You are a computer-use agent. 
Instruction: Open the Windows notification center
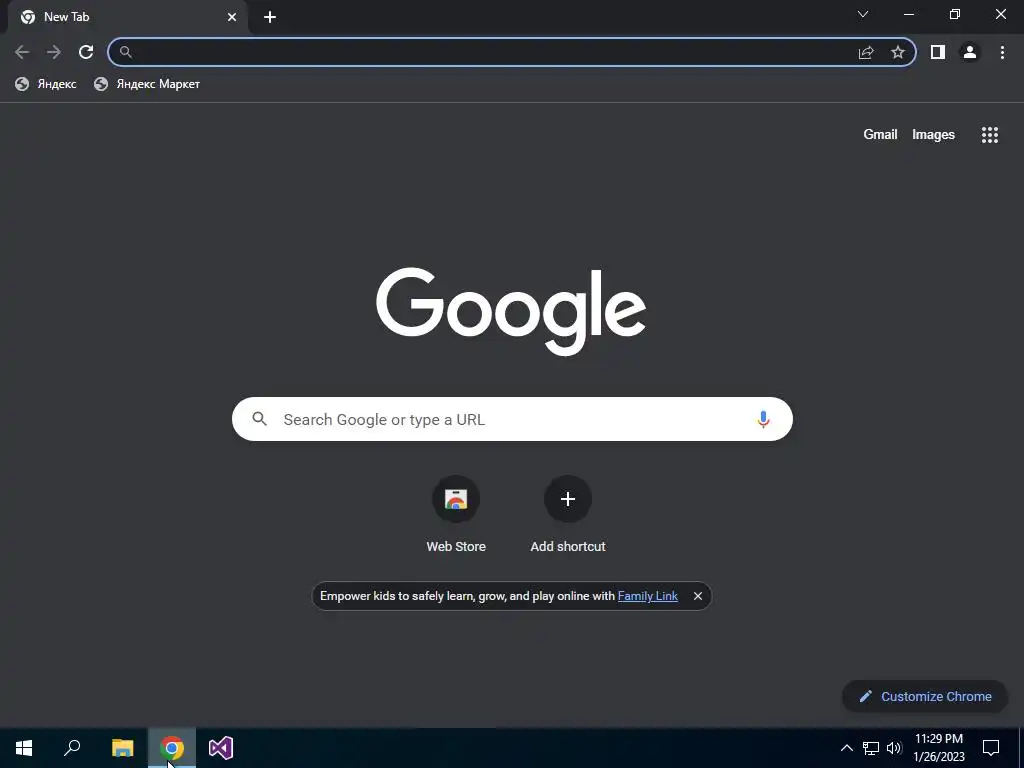(991, 748)
